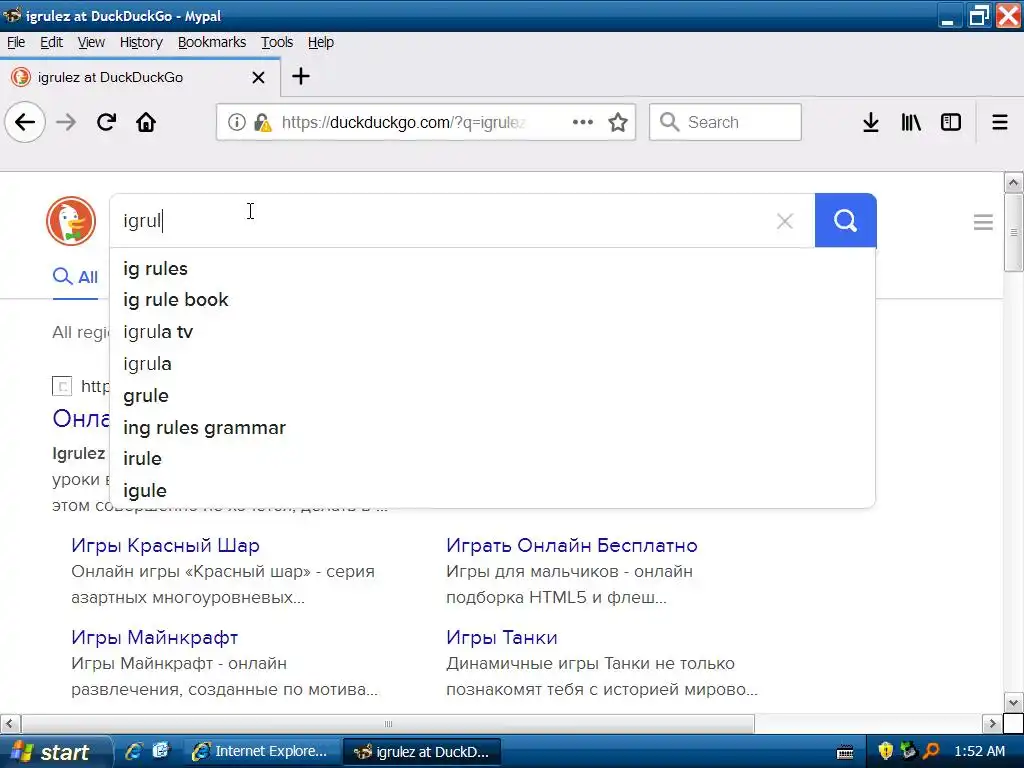Open the Edit menu
The image size is (1024, 768).
click(x=52, y=42)
